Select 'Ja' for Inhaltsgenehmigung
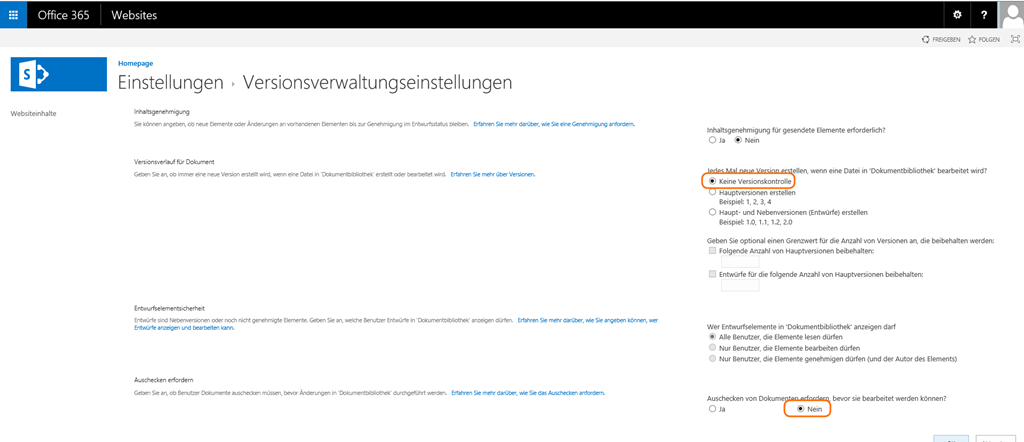Image resolution: width=1024 pixels, height=442 pixels. click(x=712, y=140)
